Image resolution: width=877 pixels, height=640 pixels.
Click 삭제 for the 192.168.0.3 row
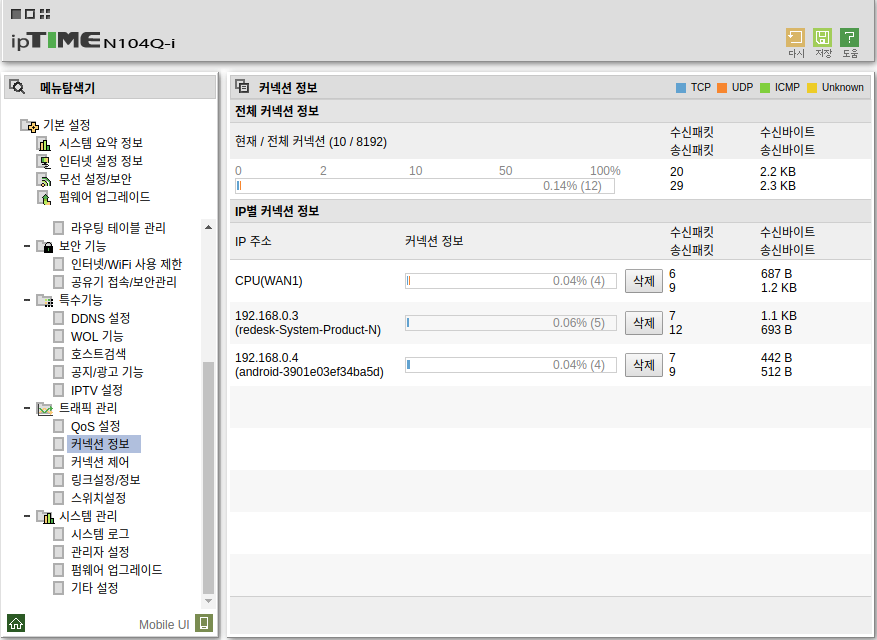644,323
